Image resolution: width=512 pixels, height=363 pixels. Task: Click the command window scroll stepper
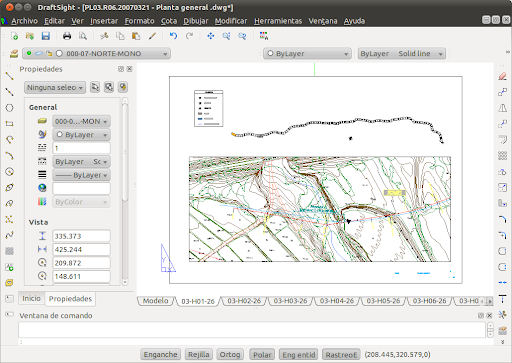(490, 330)
